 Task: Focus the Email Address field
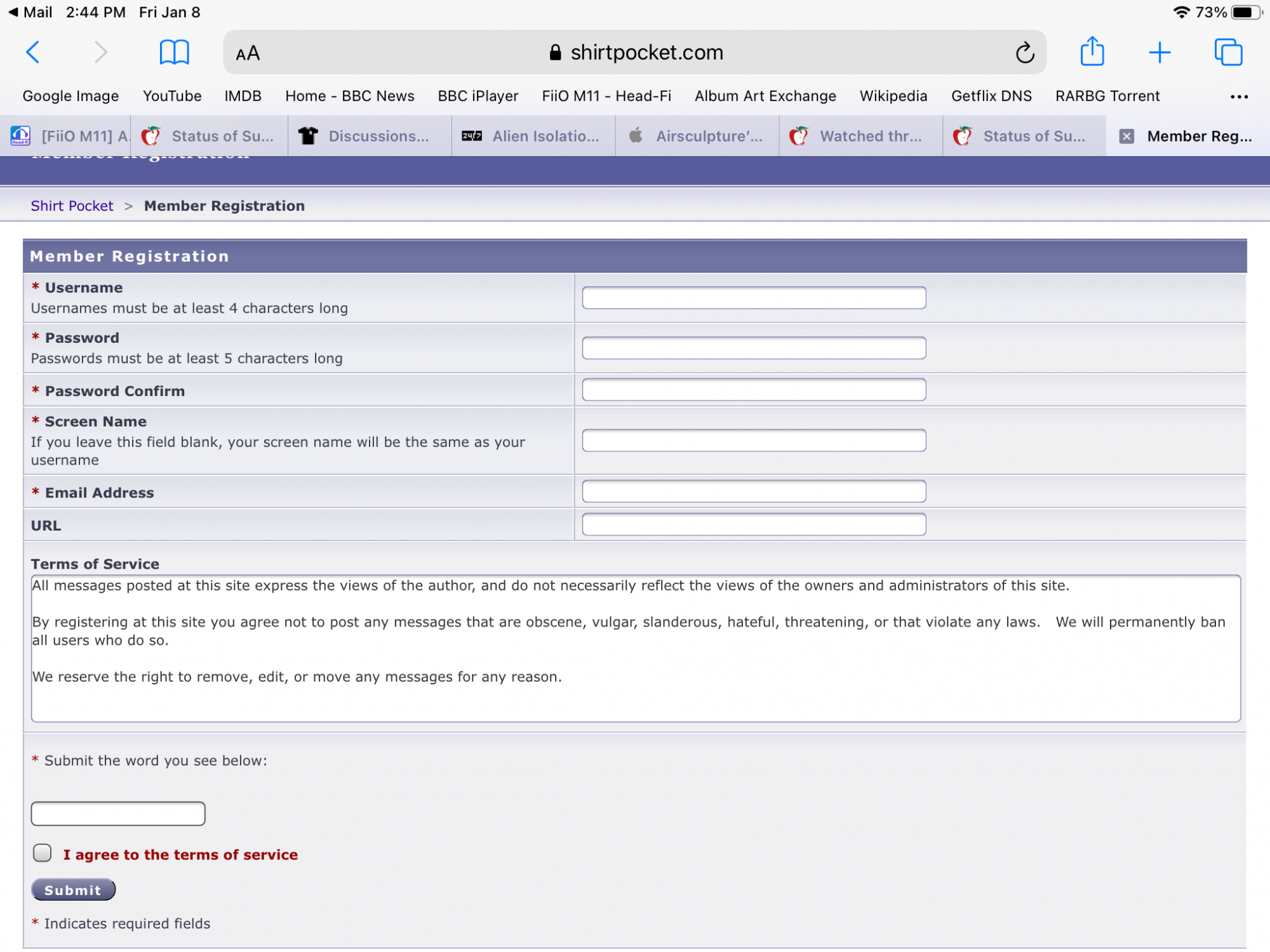pos(753,491)
